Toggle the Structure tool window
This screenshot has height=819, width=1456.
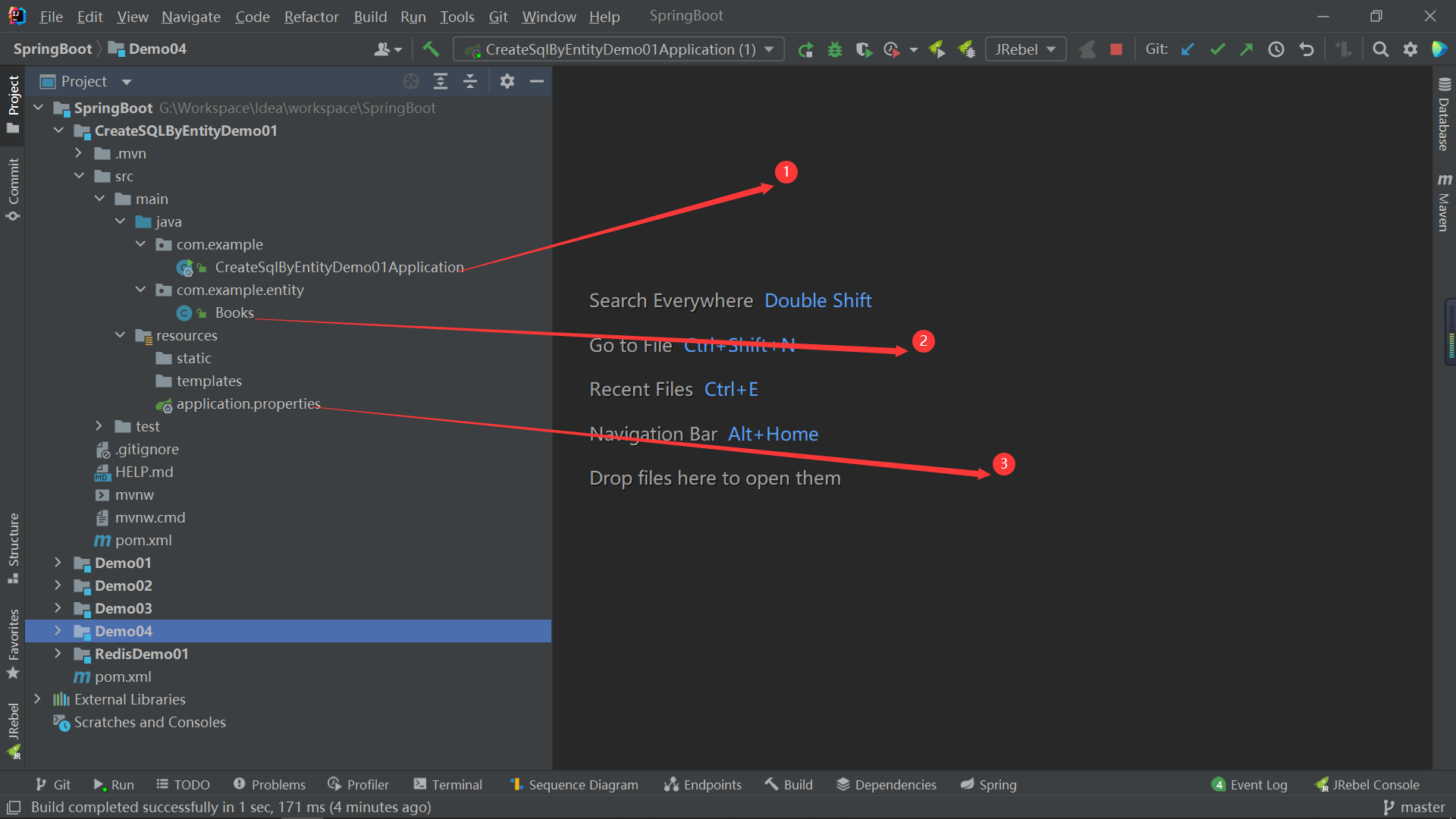click(x=13, y=544)
